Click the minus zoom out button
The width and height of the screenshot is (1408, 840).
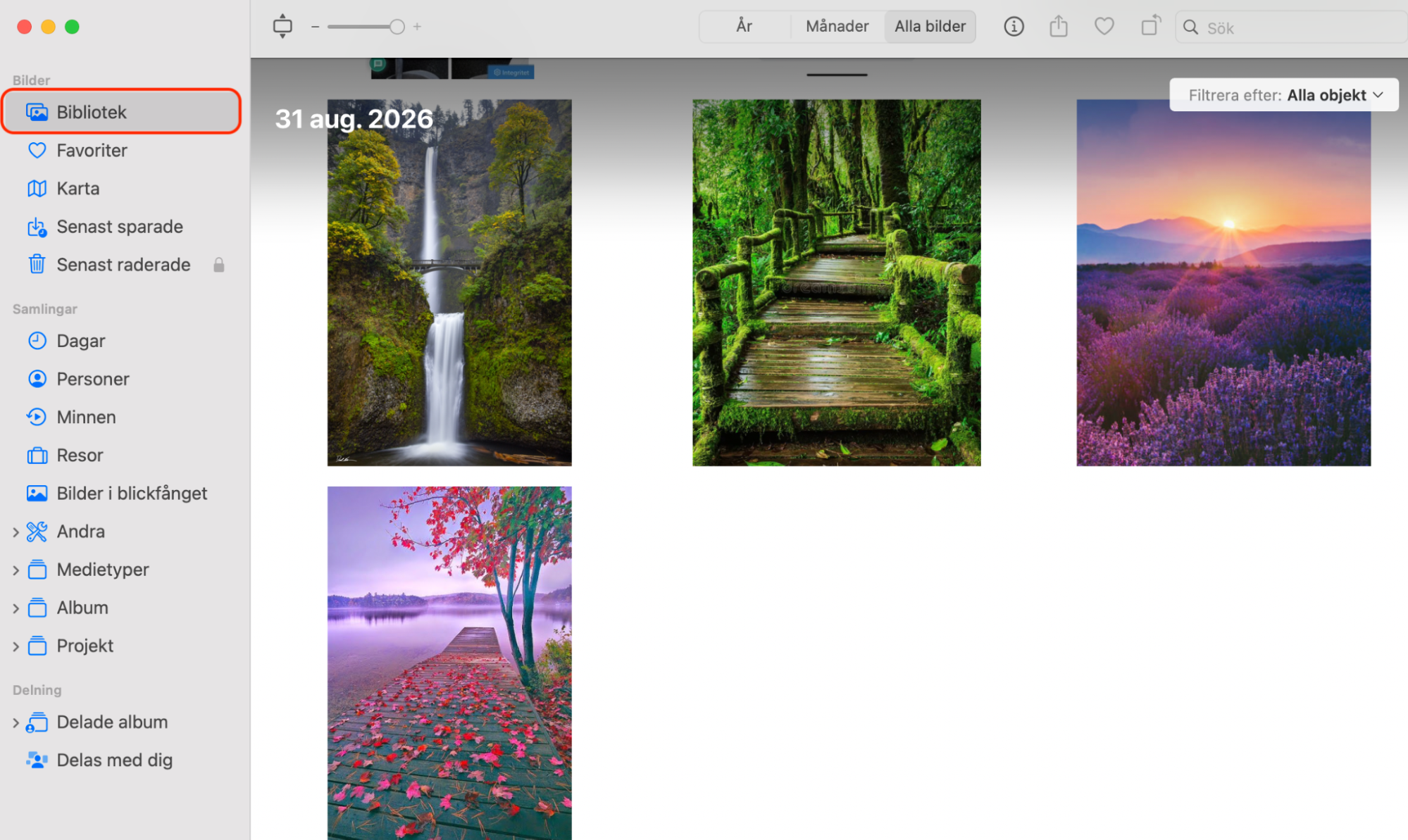315,27
